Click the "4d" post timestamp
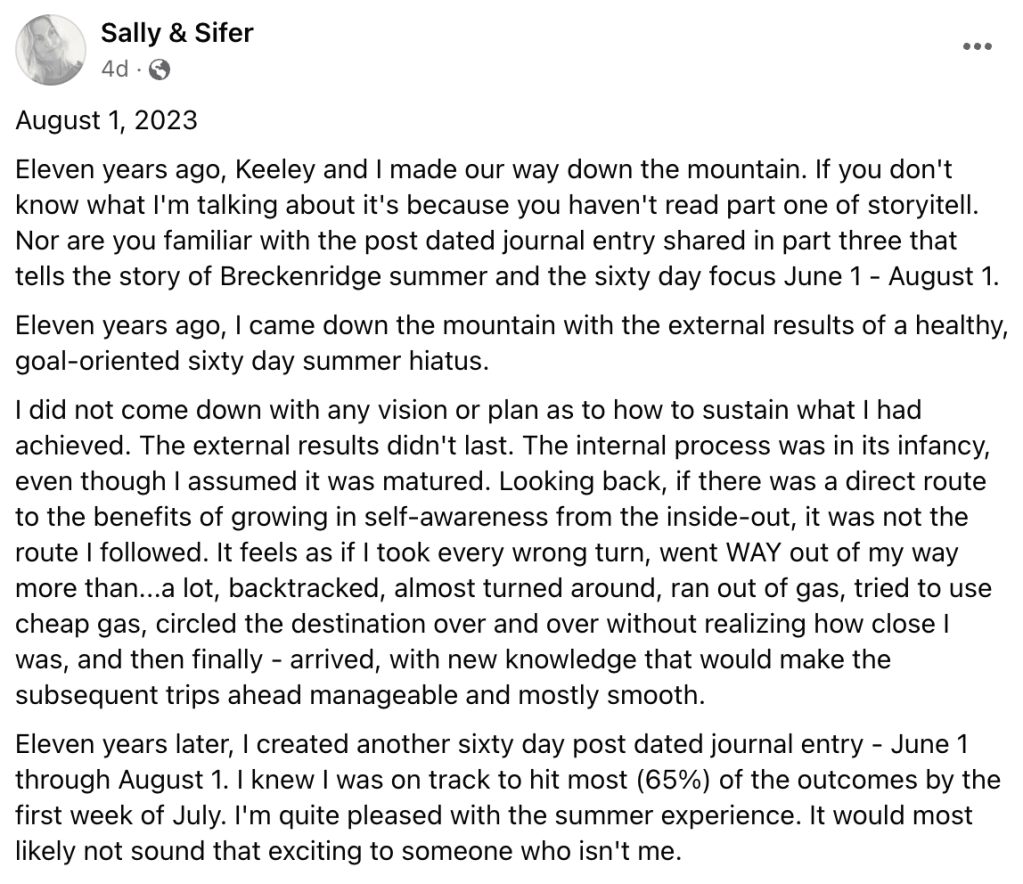 click(115, 70)
